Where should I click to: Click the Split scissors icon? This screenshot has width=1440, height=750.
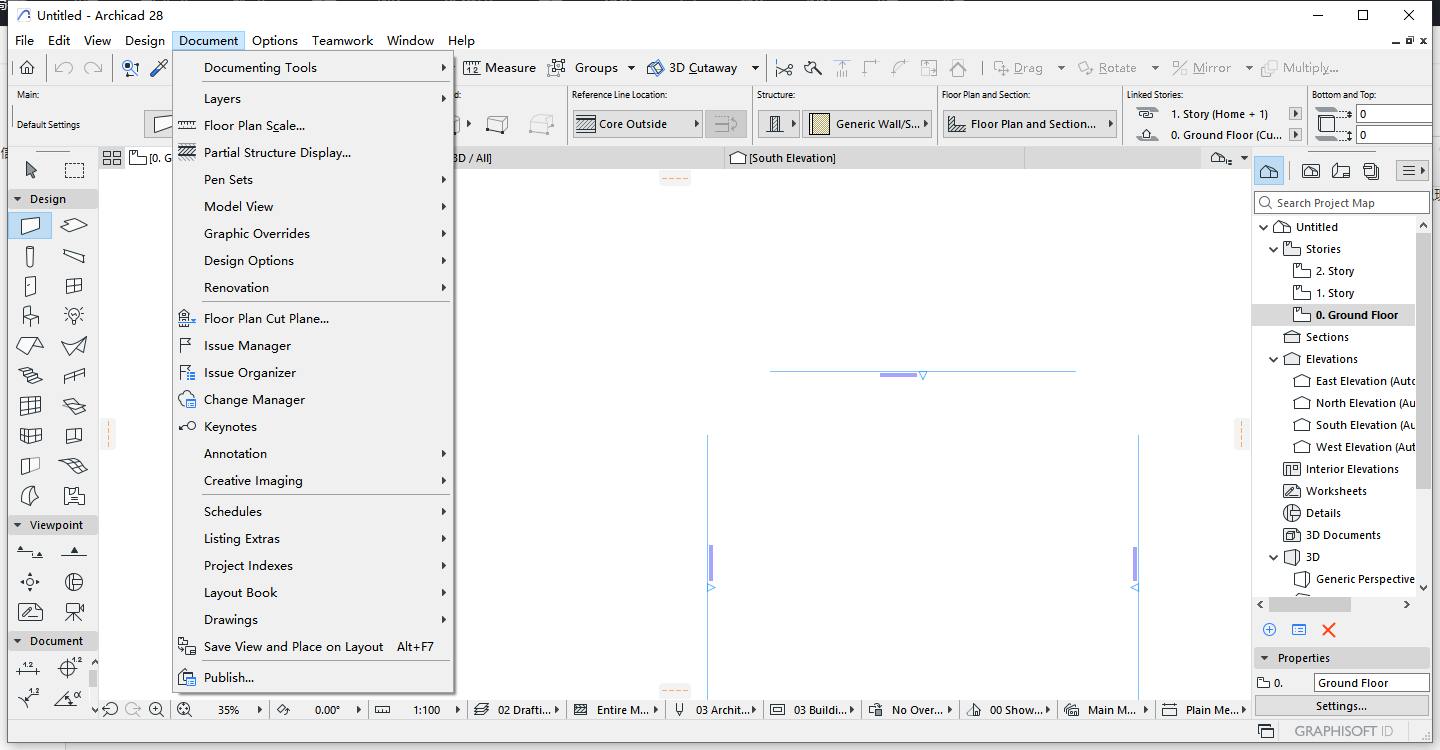[x=783, y=68]
